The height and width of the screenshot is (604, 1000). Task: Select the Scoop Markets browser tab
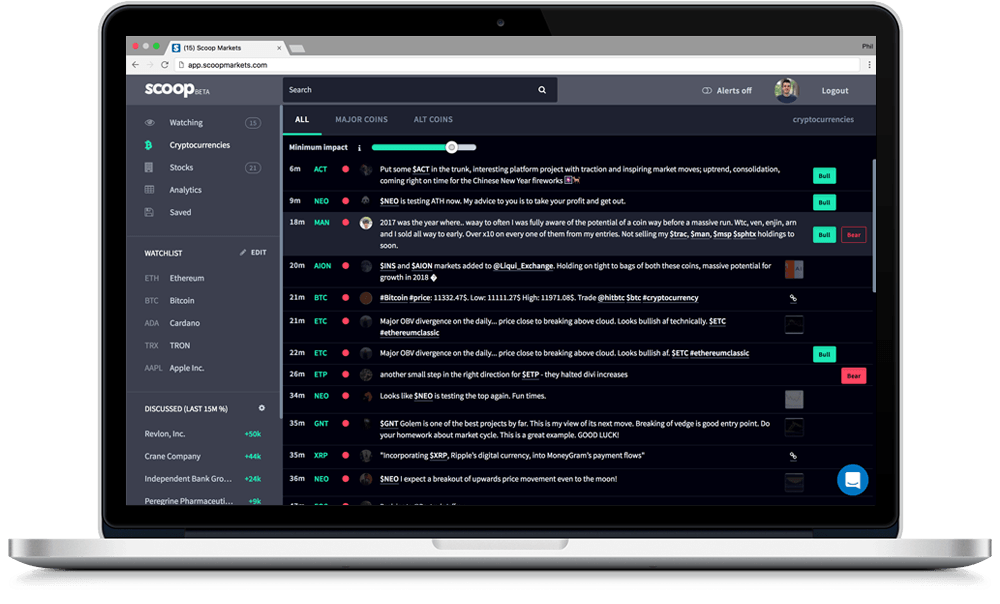tap(226, 48)
